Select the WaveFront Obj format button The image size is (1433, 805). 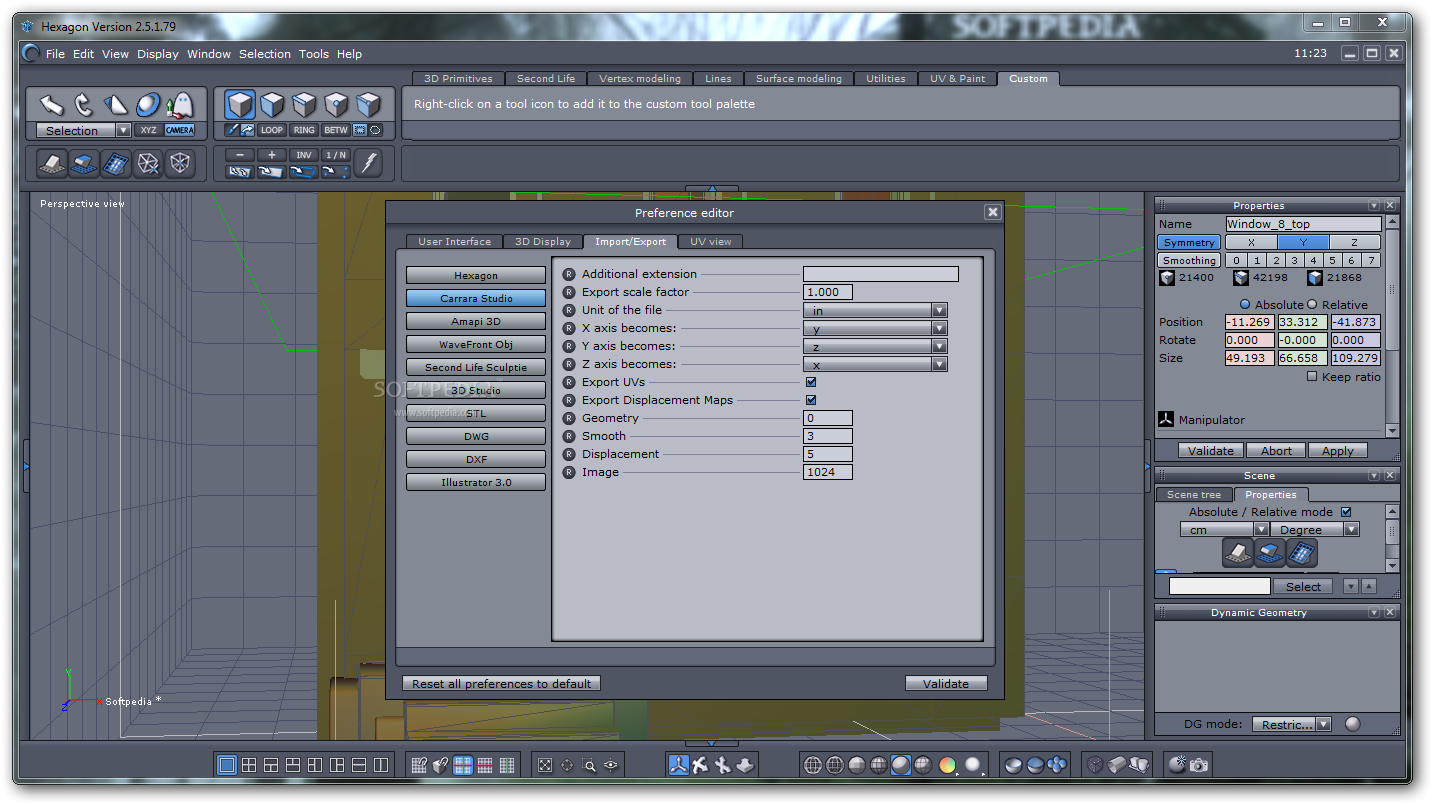(x=476, y=344)
